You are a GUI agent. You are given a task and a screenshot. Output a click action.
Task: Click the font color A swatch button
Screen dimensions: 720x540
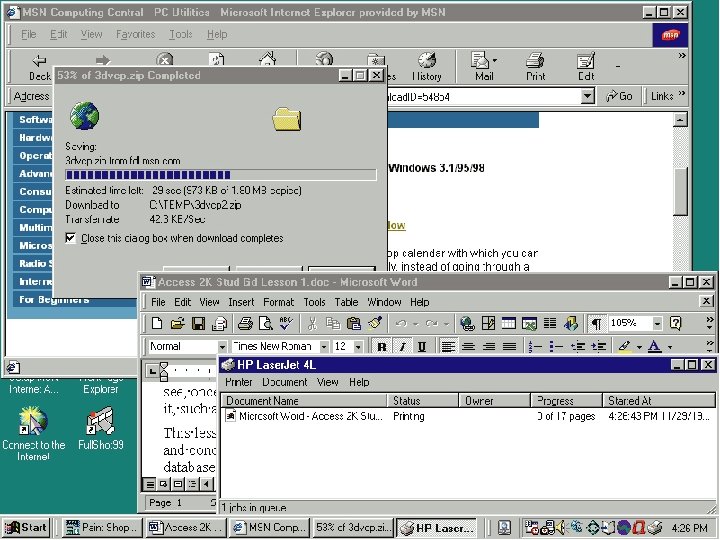click(654, 346)
